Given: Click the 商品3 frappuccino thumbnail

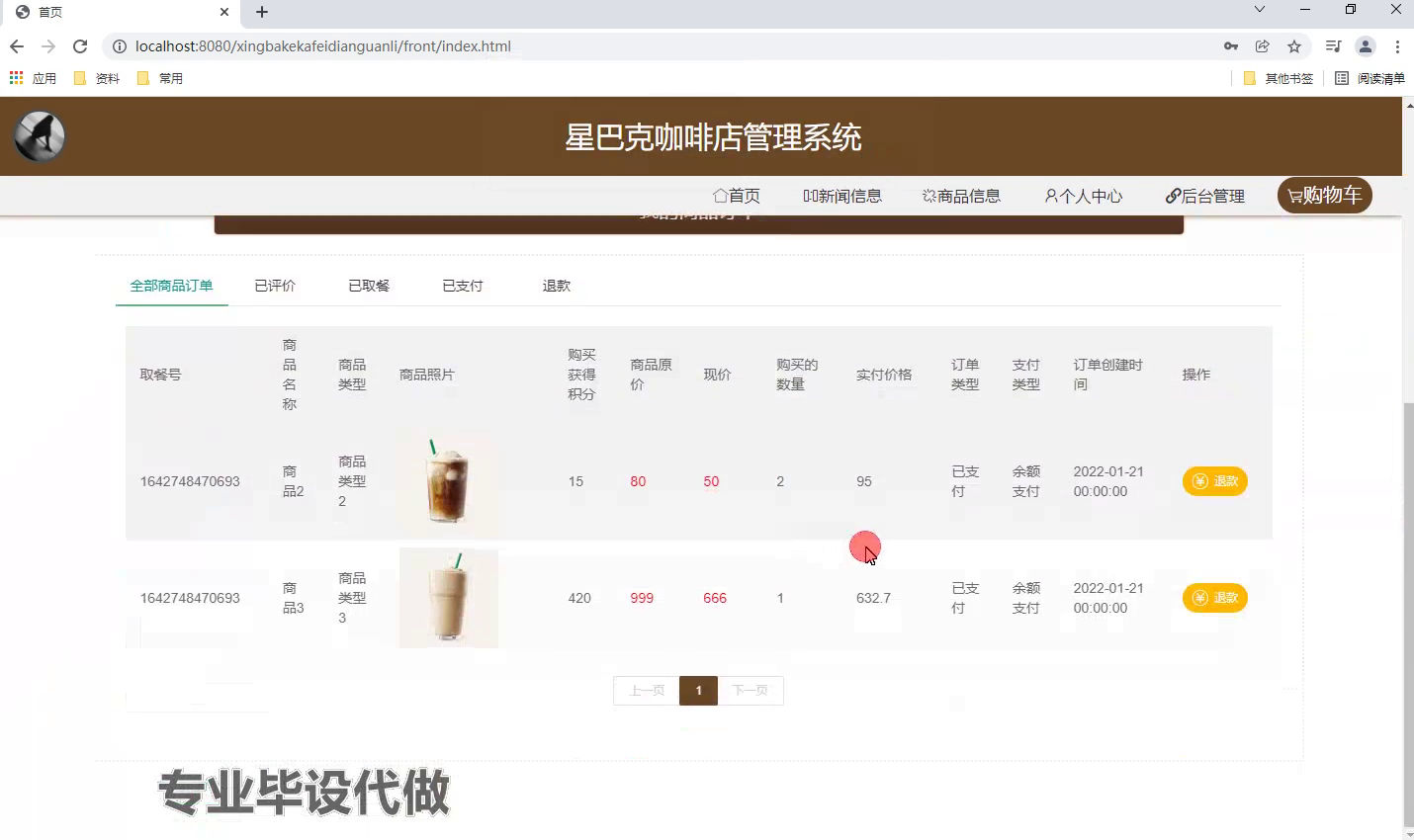Looking at the screenshot, I should (x=449, y=598).
